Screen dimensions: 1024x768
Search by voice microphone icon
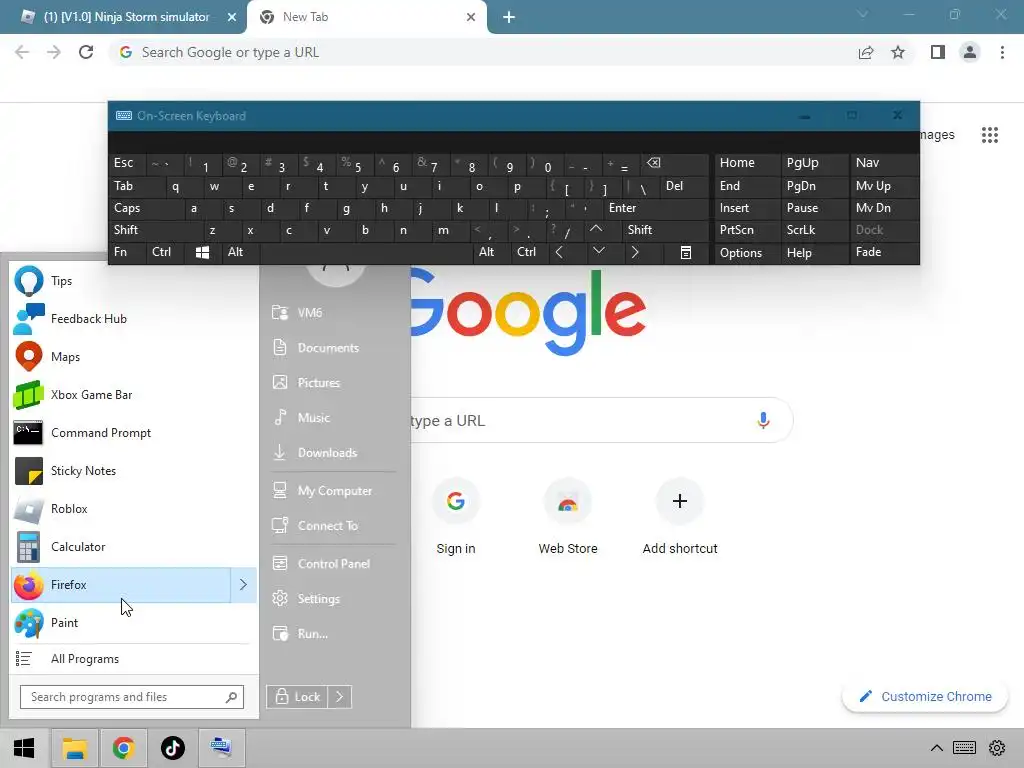tap(763, 420)
